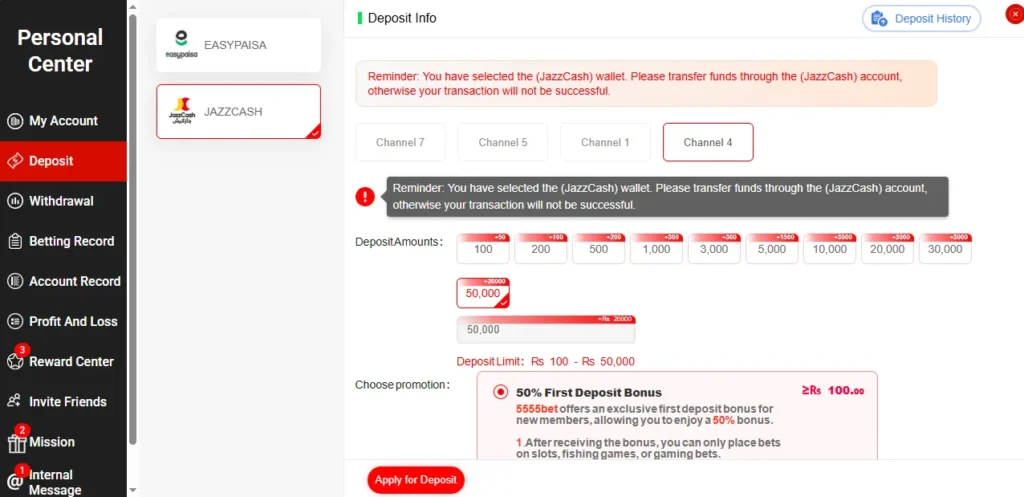Click the red 1 badge on Internal Message

22,470
